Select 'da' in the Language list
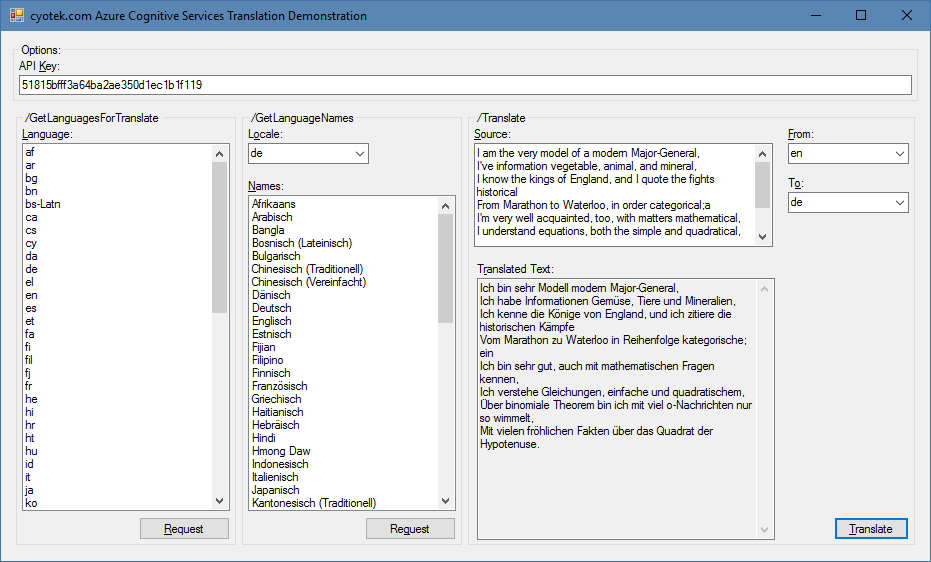Viewport: 931px width, 562px height. [118, 257]
